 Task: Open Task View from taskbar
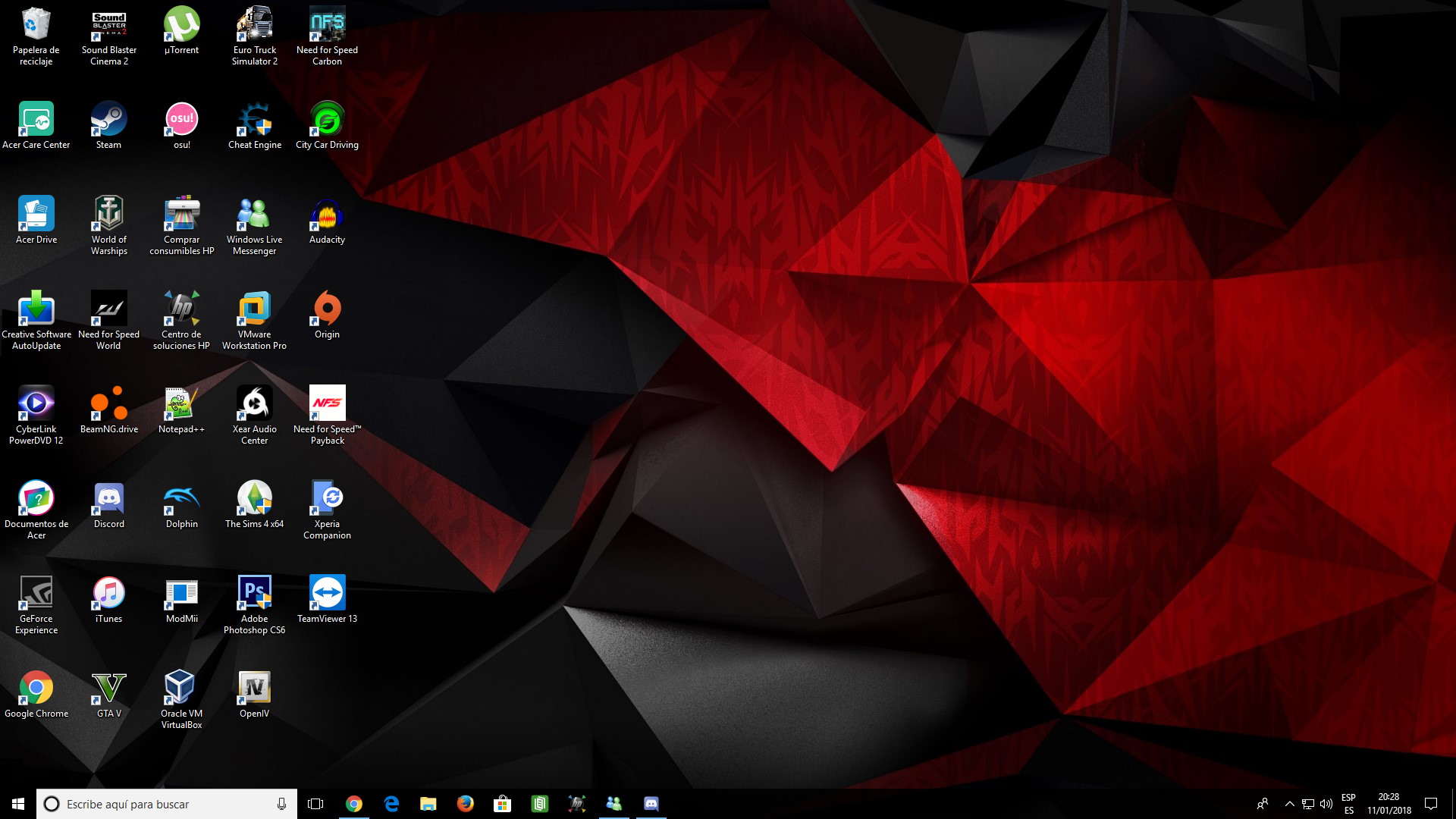(x=315, y=804)
